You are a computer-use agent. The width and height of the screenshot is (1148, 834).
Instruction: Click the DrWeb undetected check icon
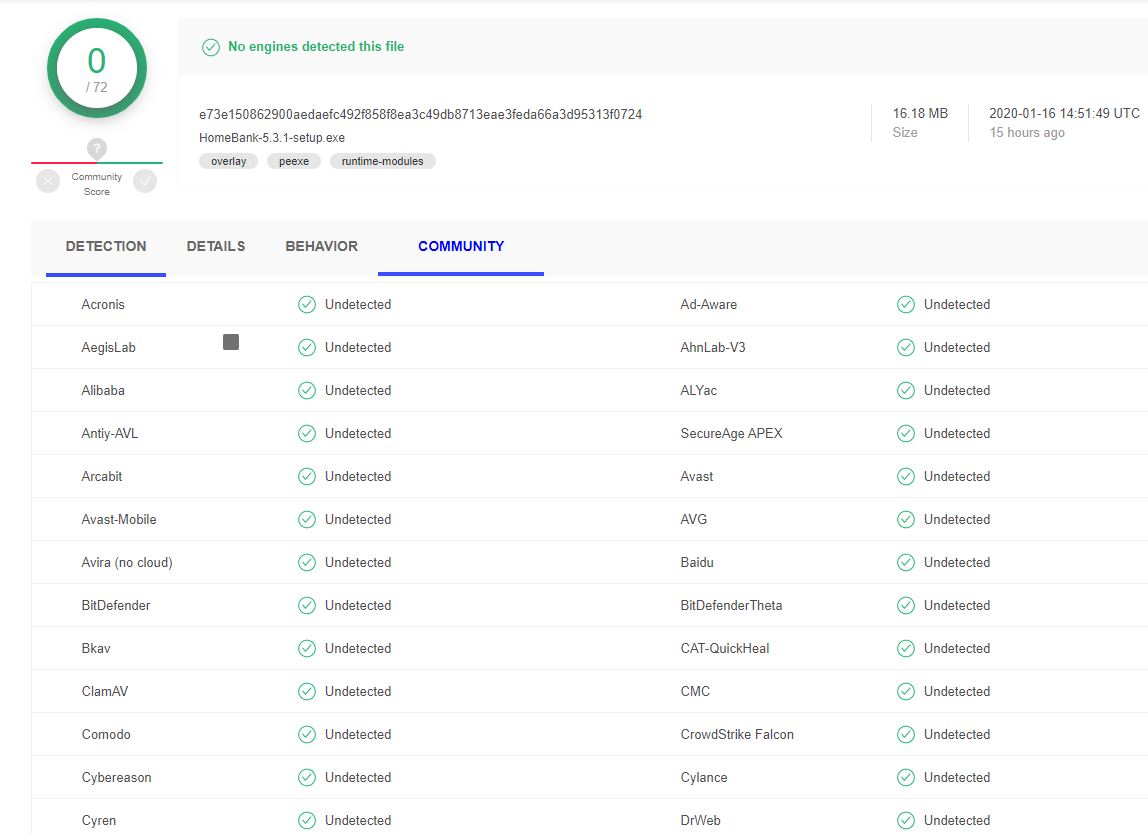pos(906,820)
